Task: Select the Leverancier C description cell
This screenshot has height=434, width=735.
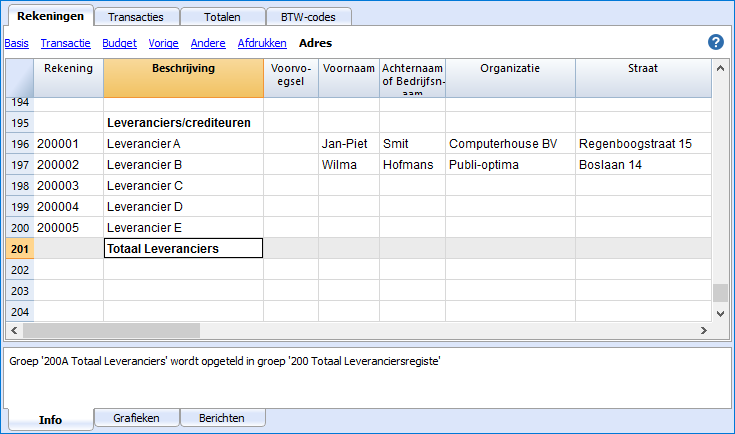Action: [183, 186]
